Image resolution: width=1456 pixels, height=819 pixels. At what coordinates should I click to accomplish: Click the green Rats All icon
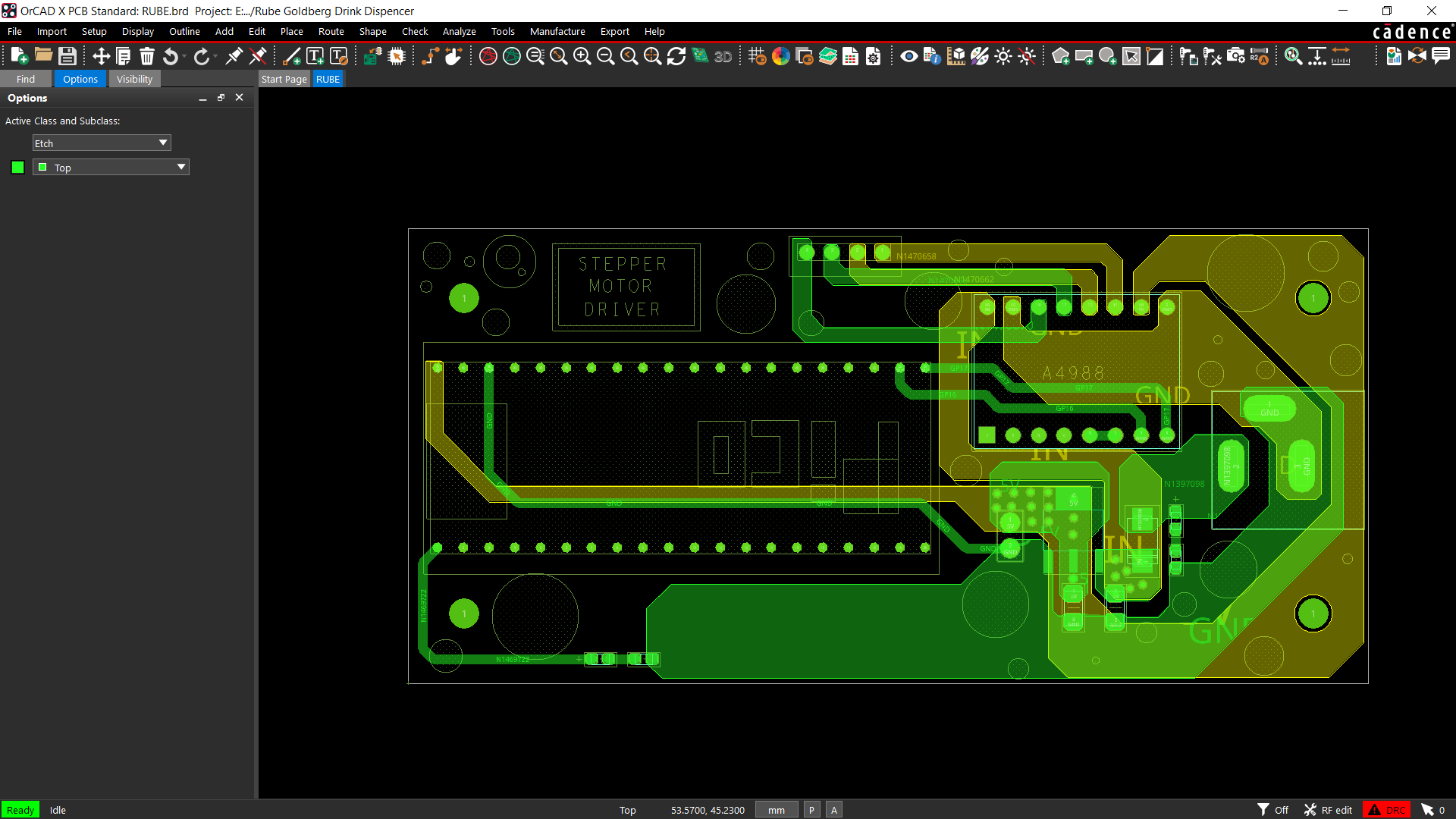(x=512, y=56)
